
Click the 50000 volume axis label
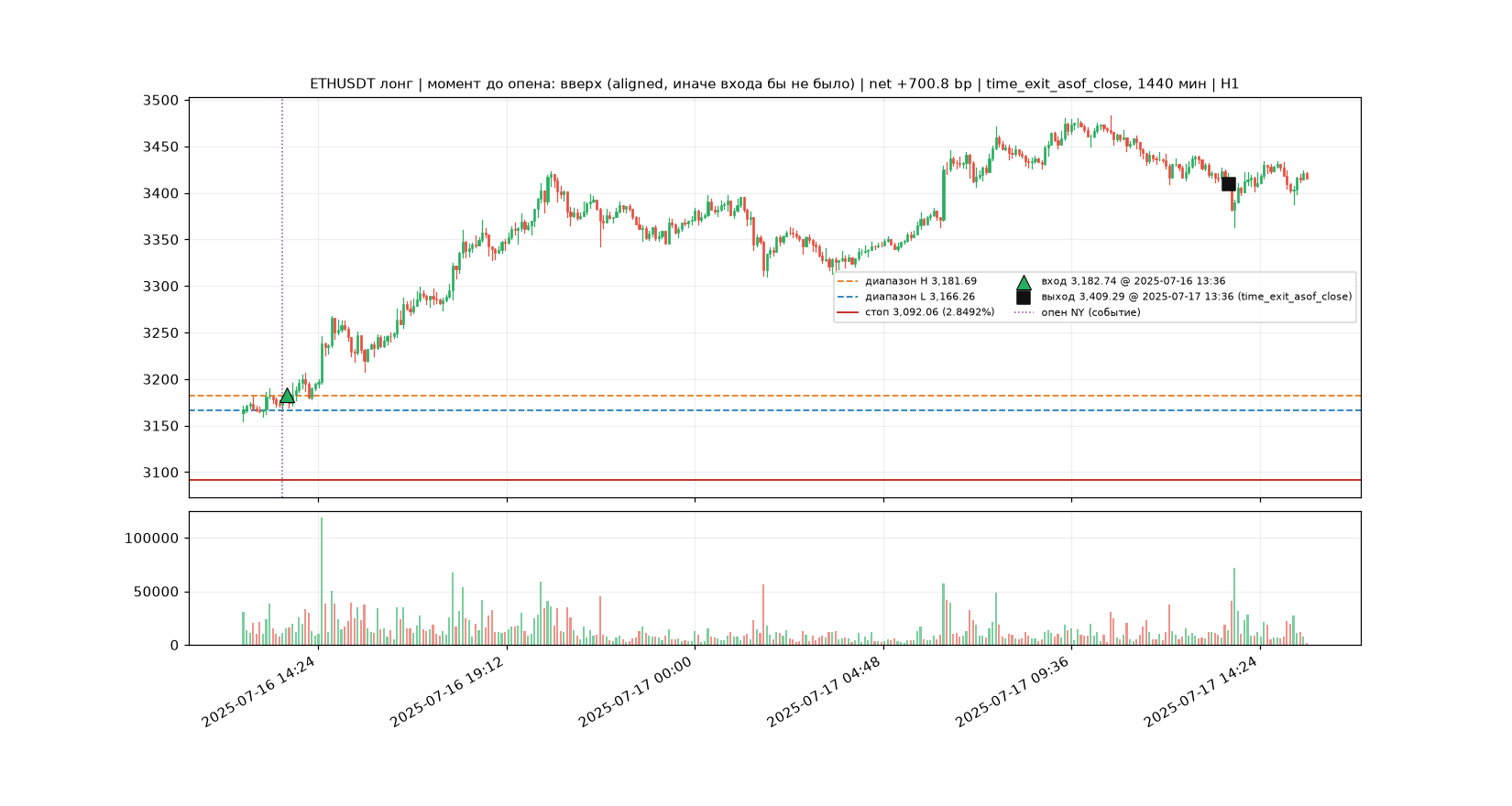coord(157,592)
